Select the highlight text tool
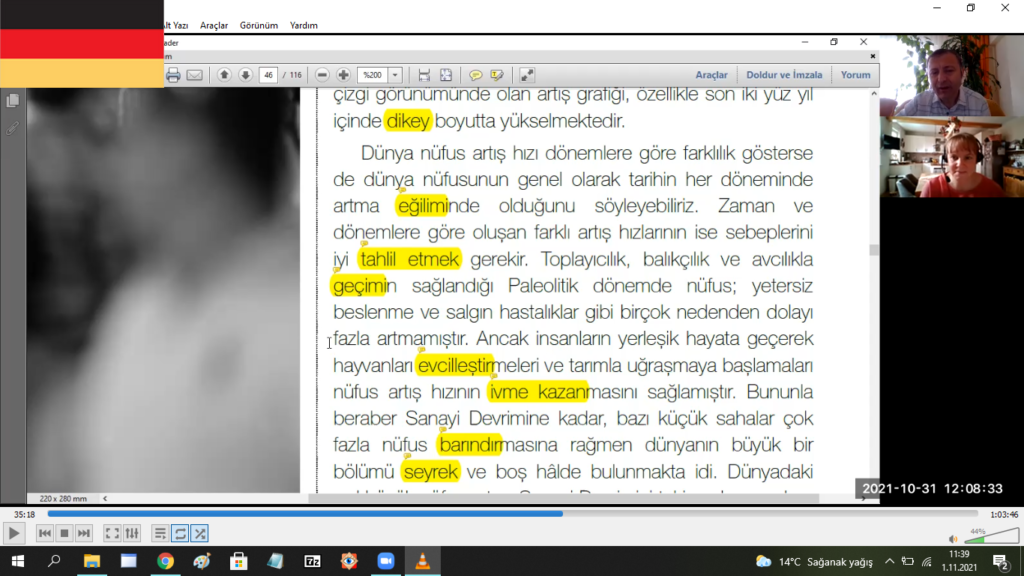Viewport: 1024px width, 576px height. 497,75
